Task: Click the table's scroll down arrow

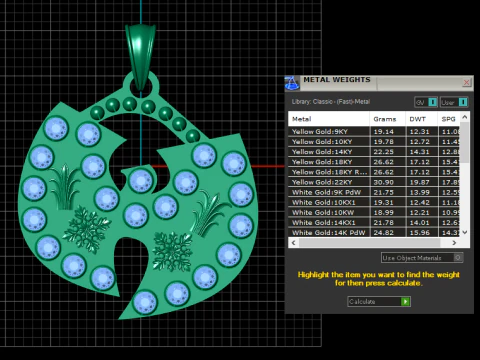Action: (x=465, y=232)
